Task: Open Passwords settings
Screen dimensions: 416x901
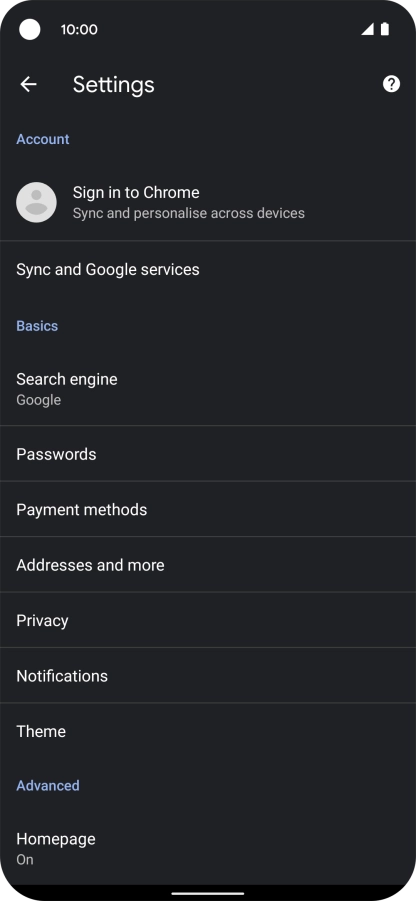Action: click(208, 454)
